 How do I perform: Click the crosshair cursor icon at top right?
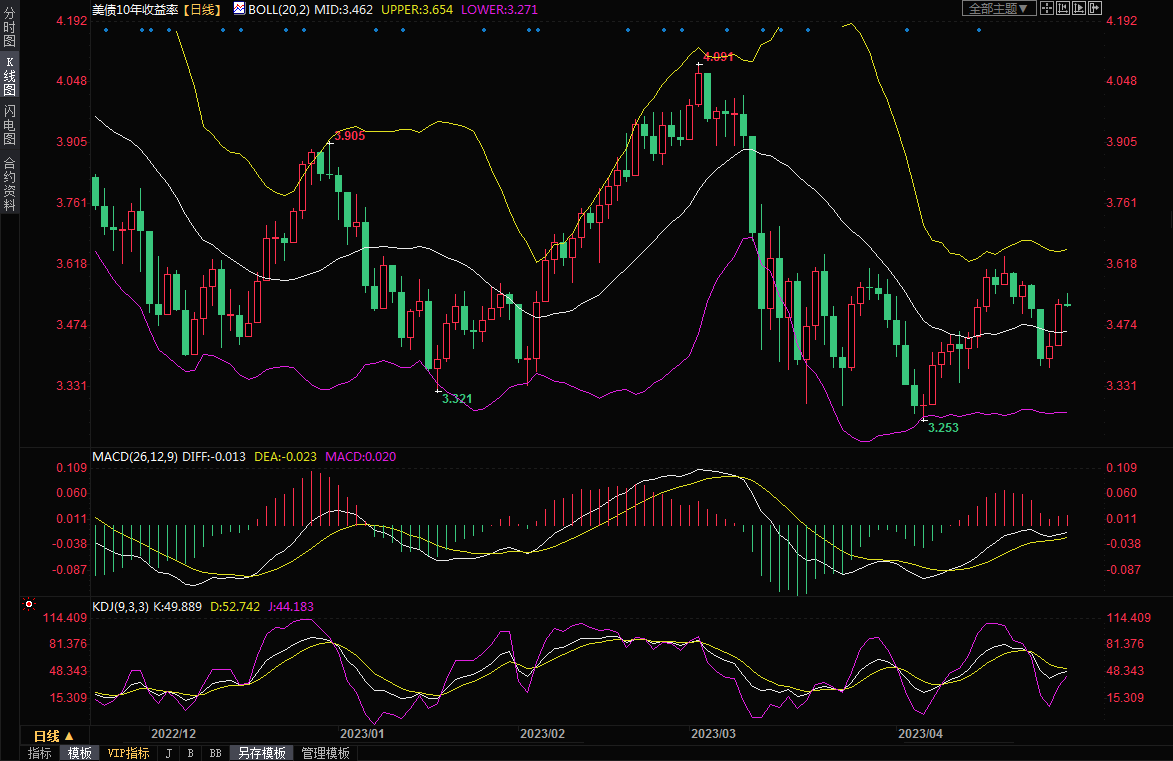tap(1046, 8)
